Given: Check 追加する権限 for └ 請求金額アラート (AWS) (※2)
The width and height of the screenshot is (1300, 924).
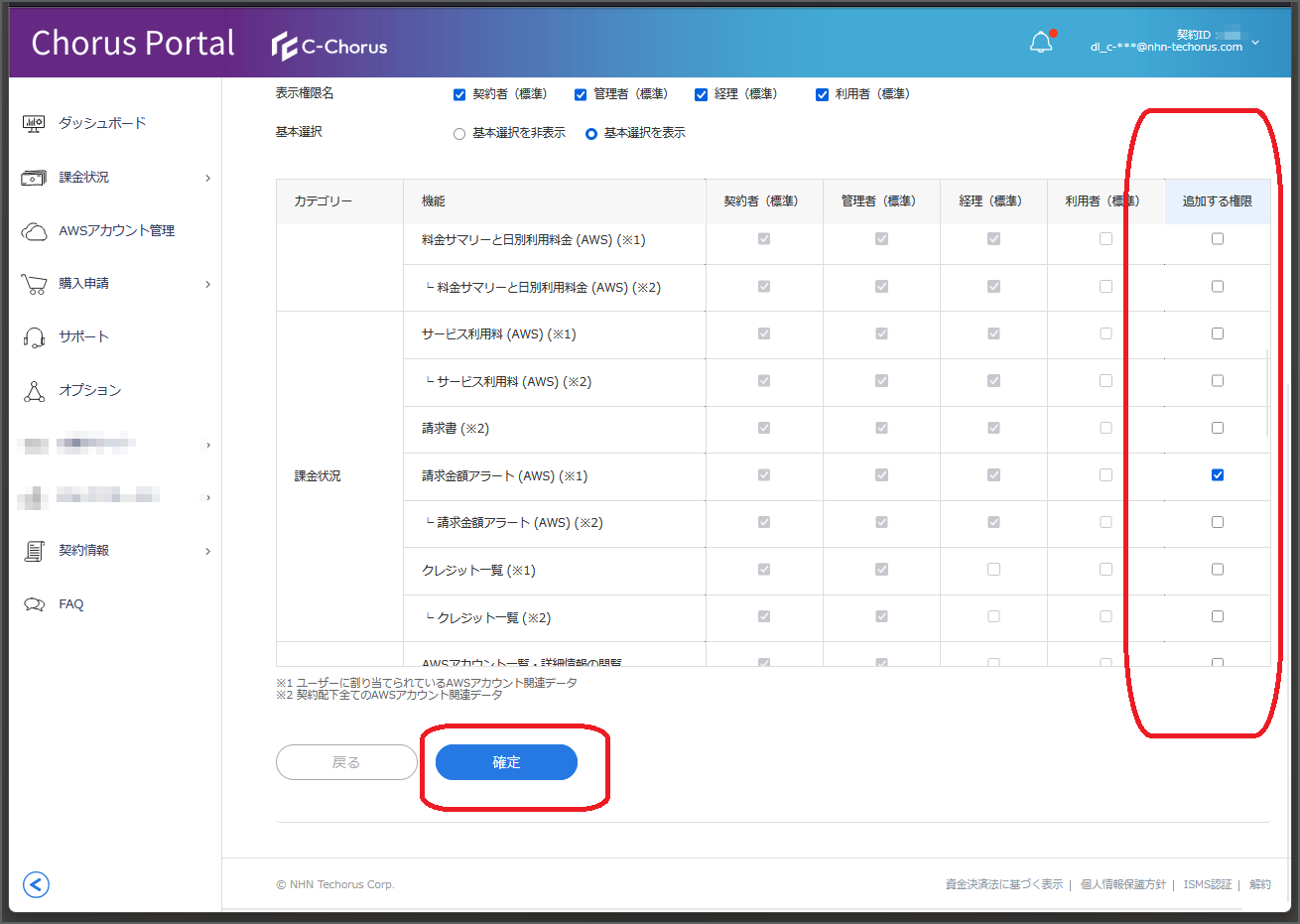Looking at the screenshot, I should (x=1218, y=522).
